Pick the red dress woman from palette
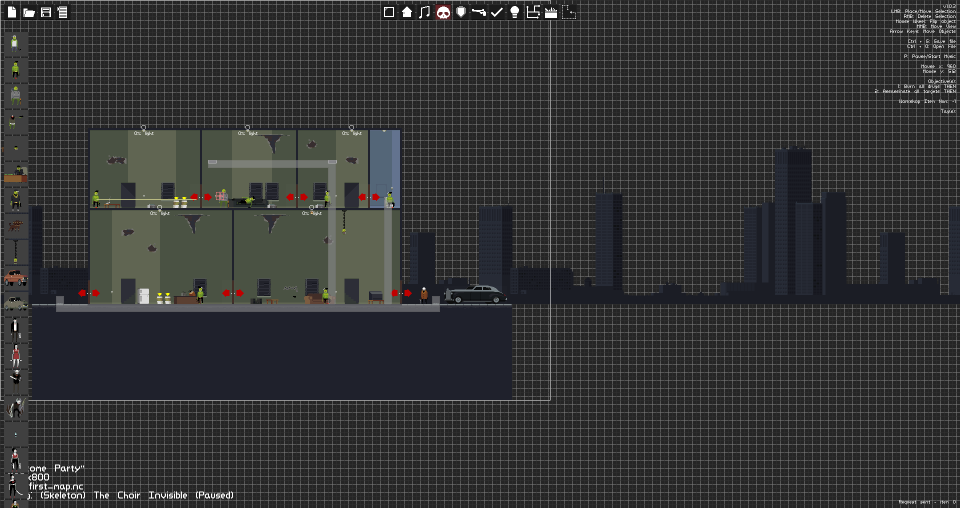 (x=16, y=356)
